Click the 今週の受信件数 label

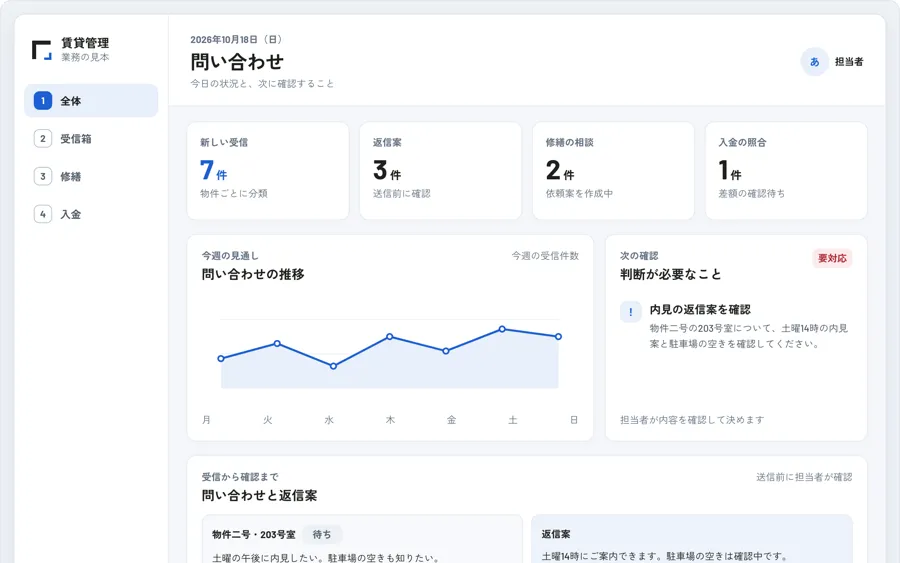545,255
